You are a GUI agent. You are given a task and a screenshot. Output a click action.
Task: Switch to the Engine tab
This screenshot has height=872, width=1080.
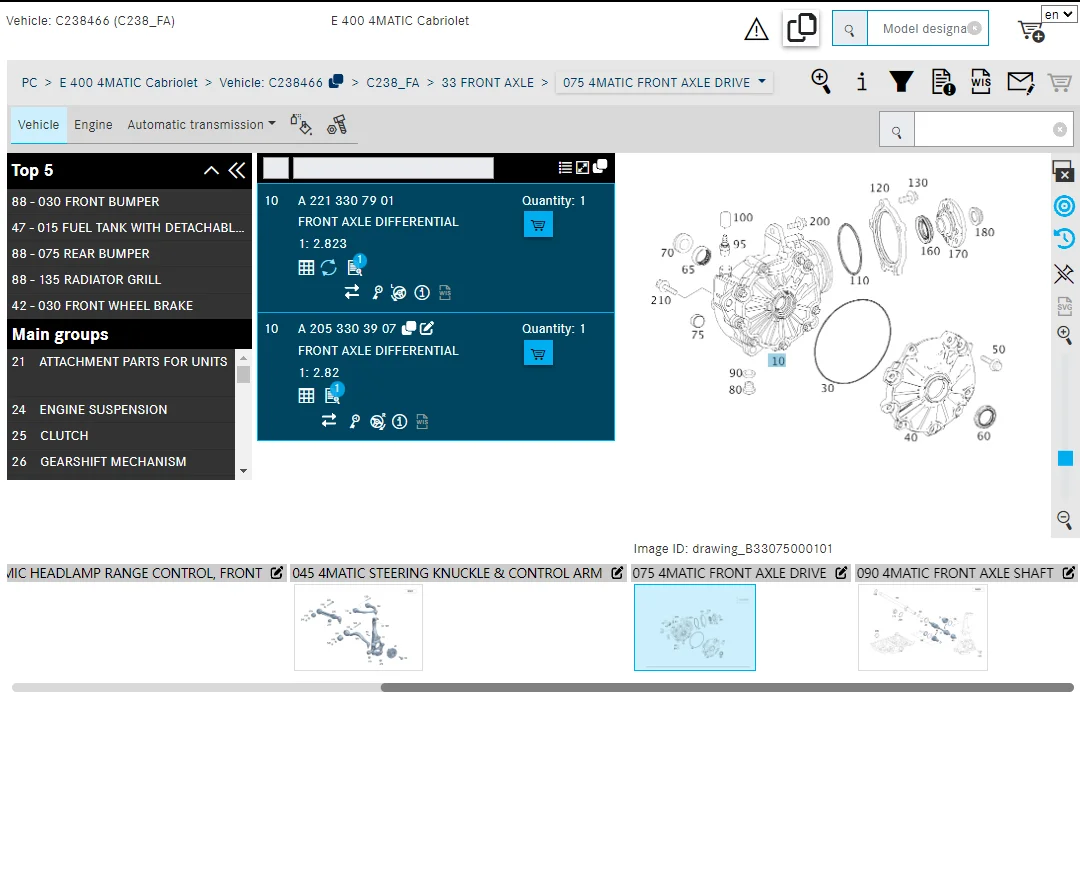pos(93,125)
